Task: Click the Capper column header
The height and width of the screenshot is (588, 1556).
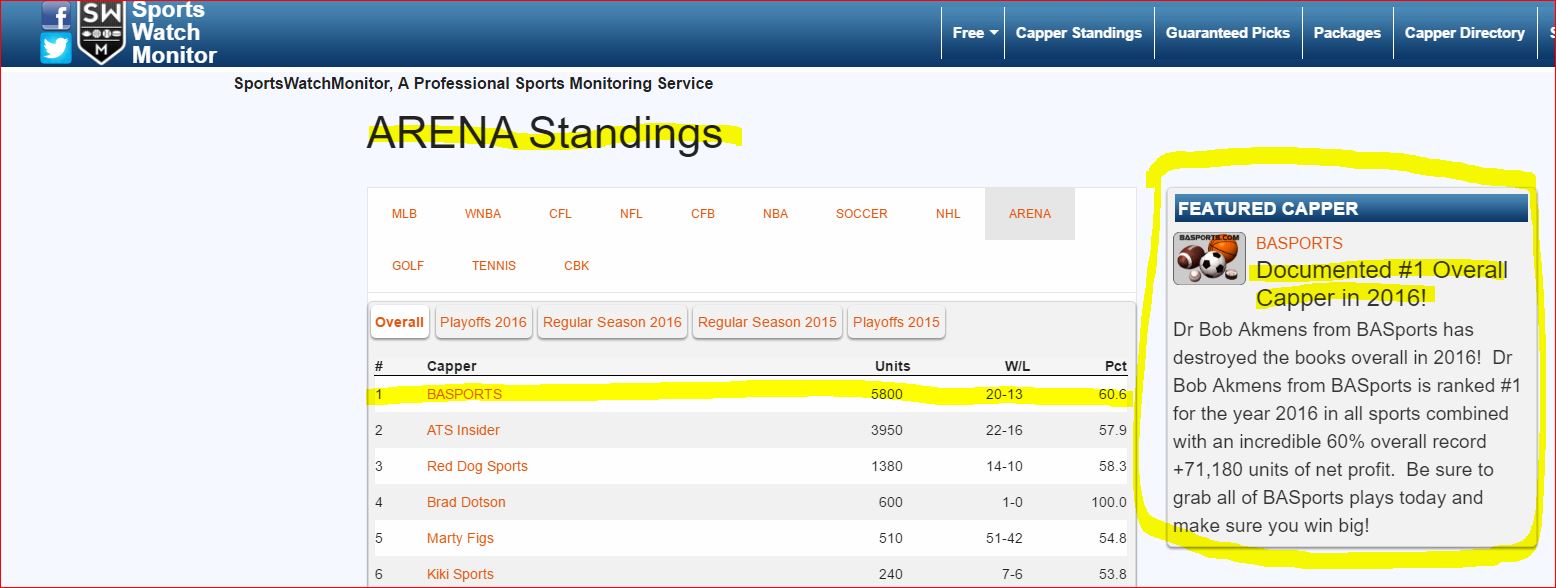Action: pos(451,366)
